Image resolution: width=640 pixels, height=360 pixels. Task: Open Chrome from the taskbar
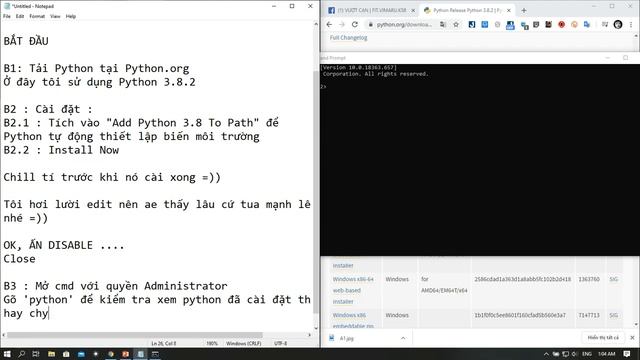(x=111, y=354)
